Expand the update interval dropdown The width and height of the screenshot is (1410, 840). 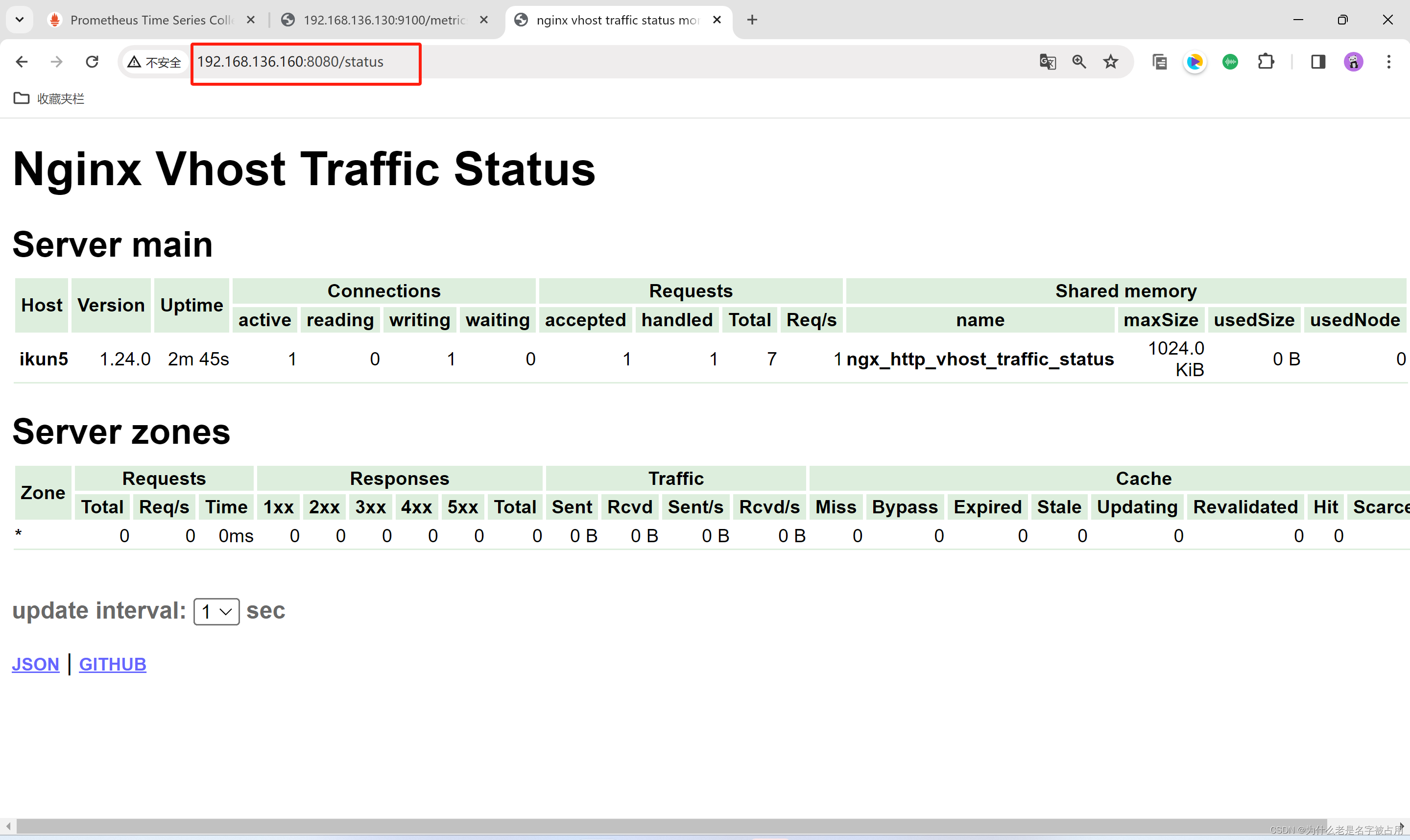(216, 611)
